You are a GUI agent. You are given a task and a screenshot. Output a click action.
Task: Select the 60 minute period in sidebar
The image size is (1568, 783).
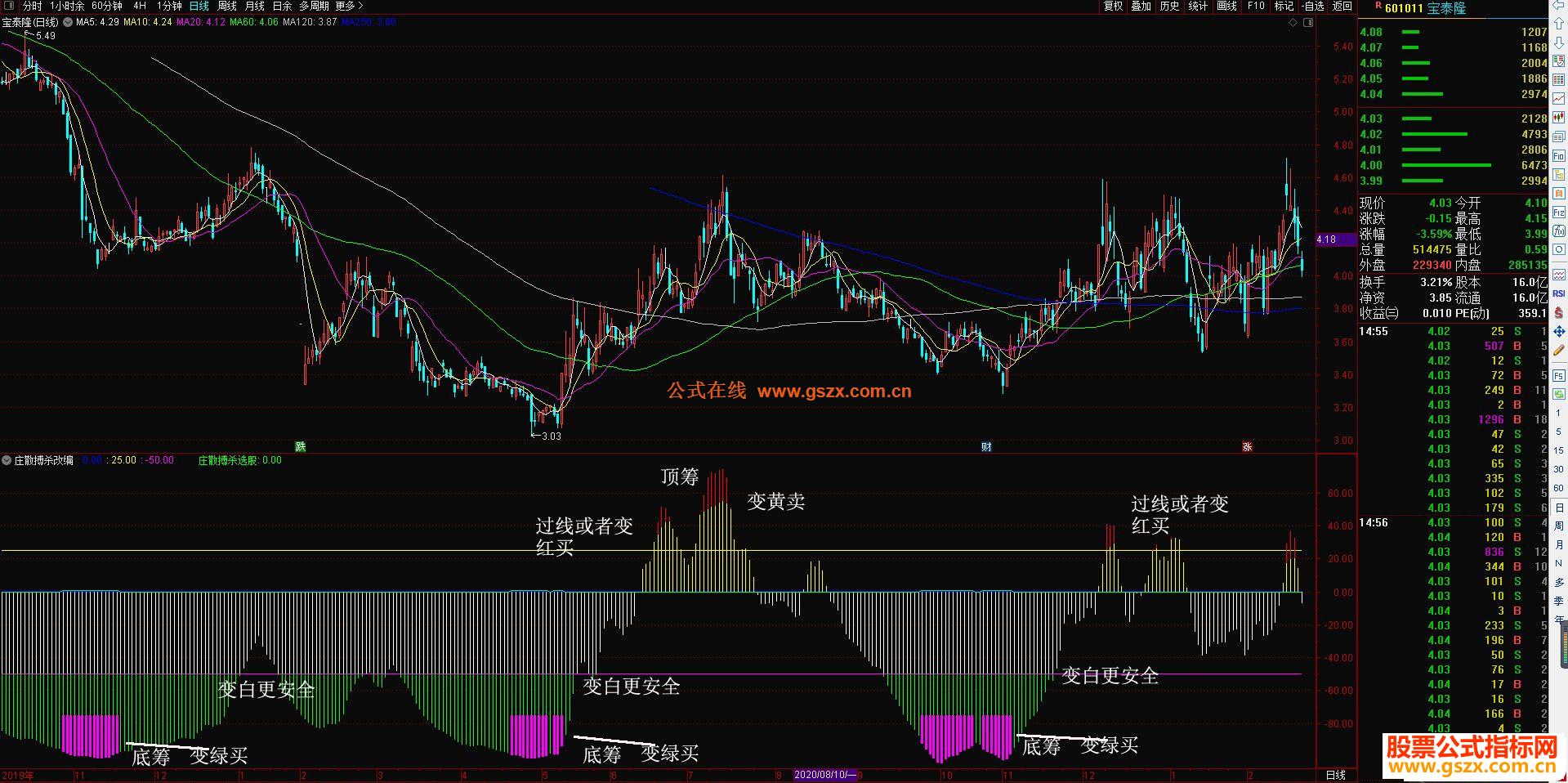click(x=1558, y=488)
